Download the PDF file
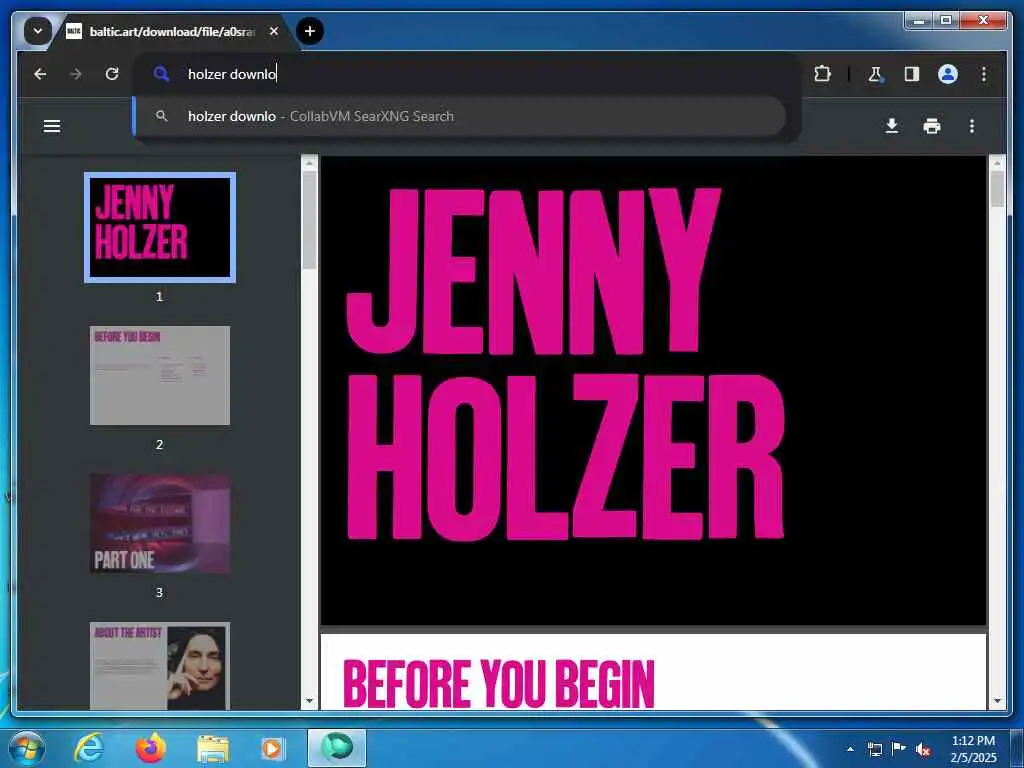The image size is (1024, 768). (x=891, y=126)
